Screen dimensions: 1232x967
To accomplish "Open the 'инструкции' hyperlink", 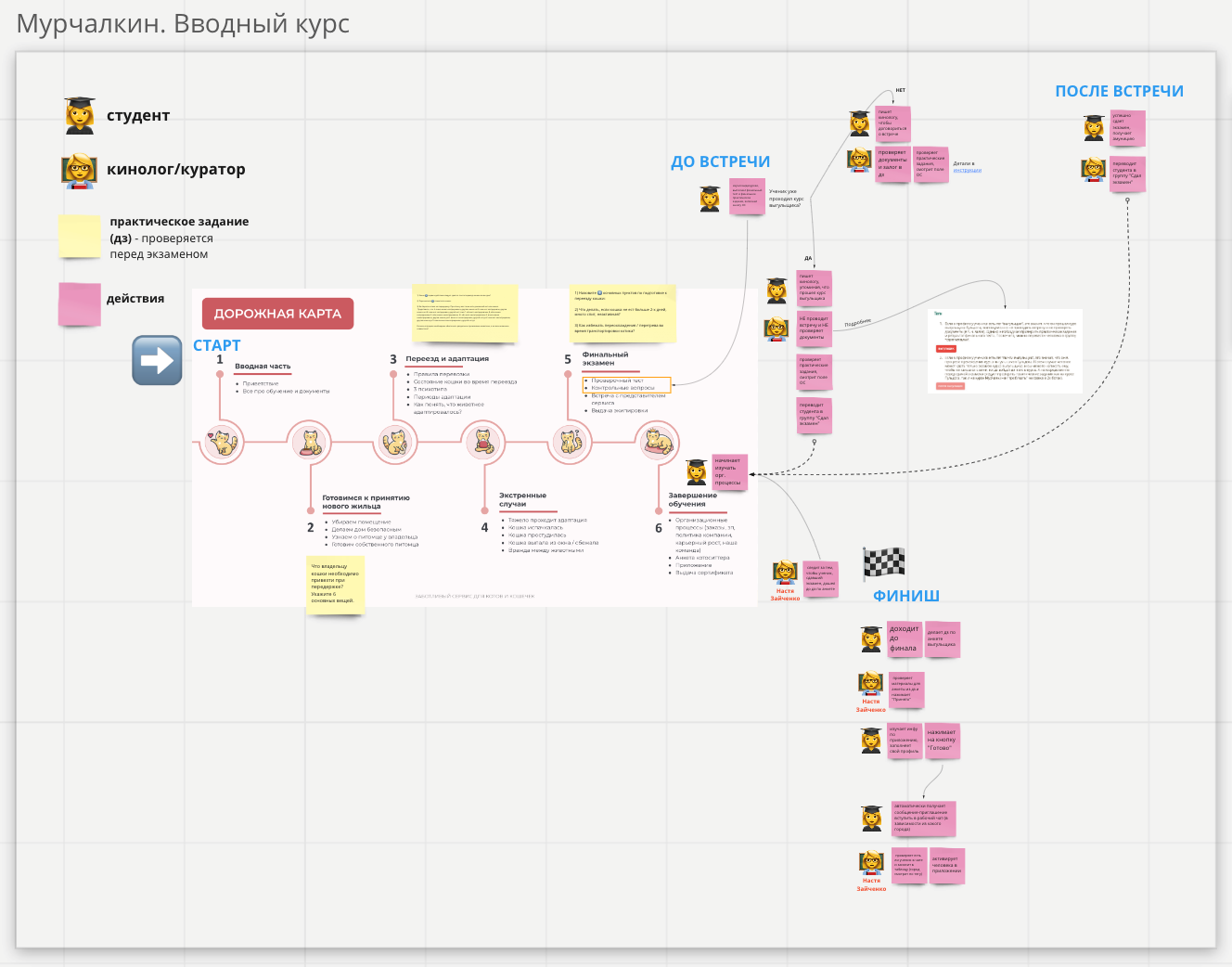I will point(967,170).
